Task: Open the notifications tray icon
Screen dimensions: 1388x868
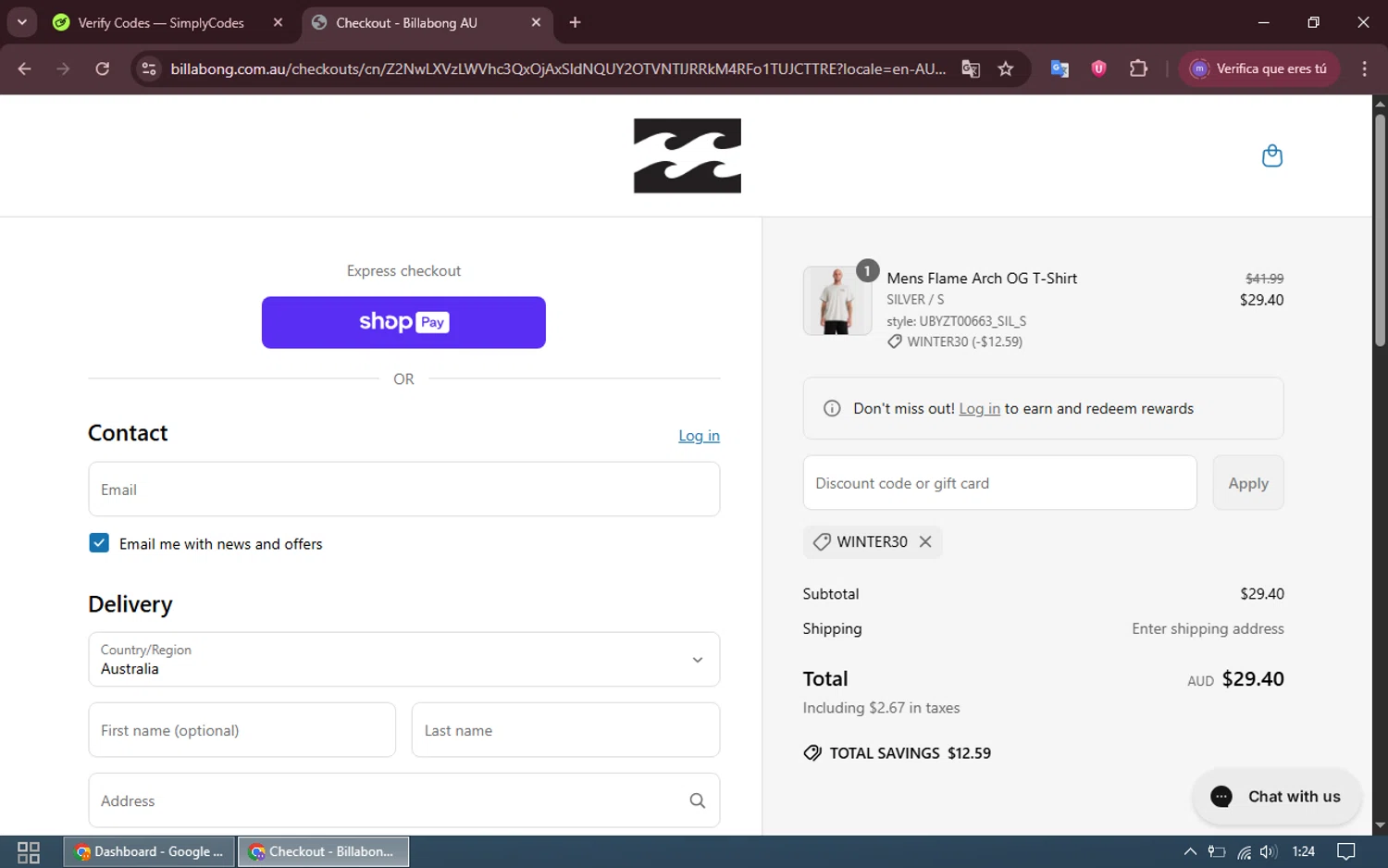Action: (x=1346, y=851)
